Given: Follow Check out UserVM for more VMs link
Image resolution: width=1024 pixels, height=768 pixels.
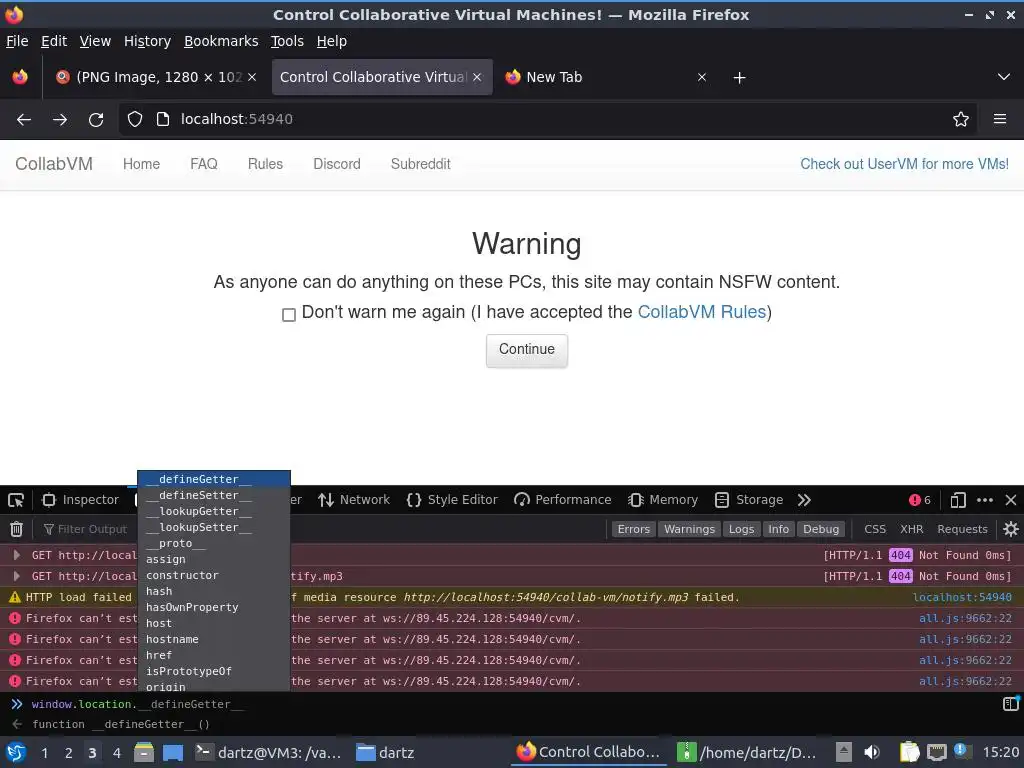Looking at the screenshot, I should point(904,164).
